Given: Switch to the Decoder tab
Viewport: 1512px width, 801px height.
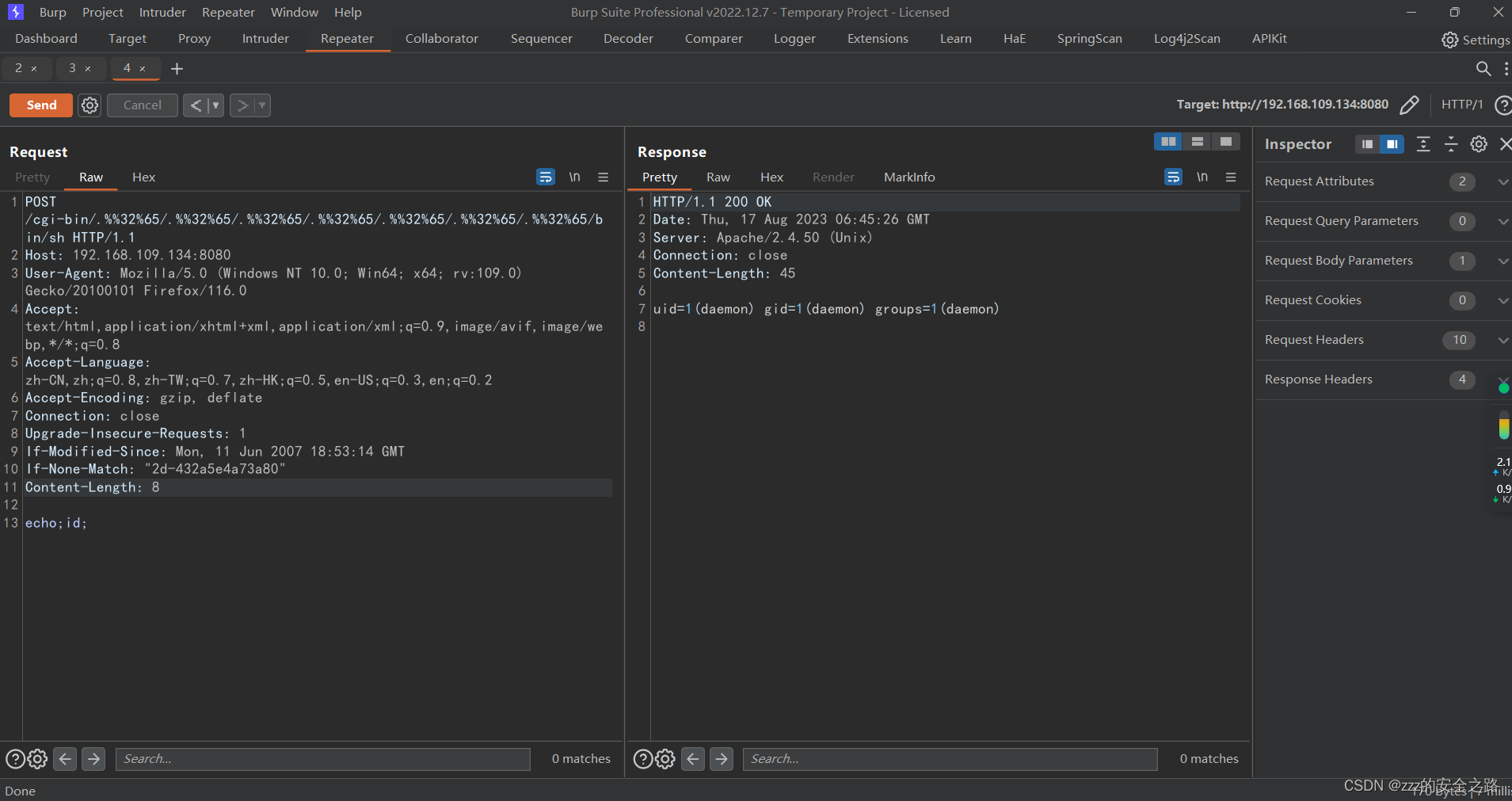Looking at the screenshot, I should (628, 39).
